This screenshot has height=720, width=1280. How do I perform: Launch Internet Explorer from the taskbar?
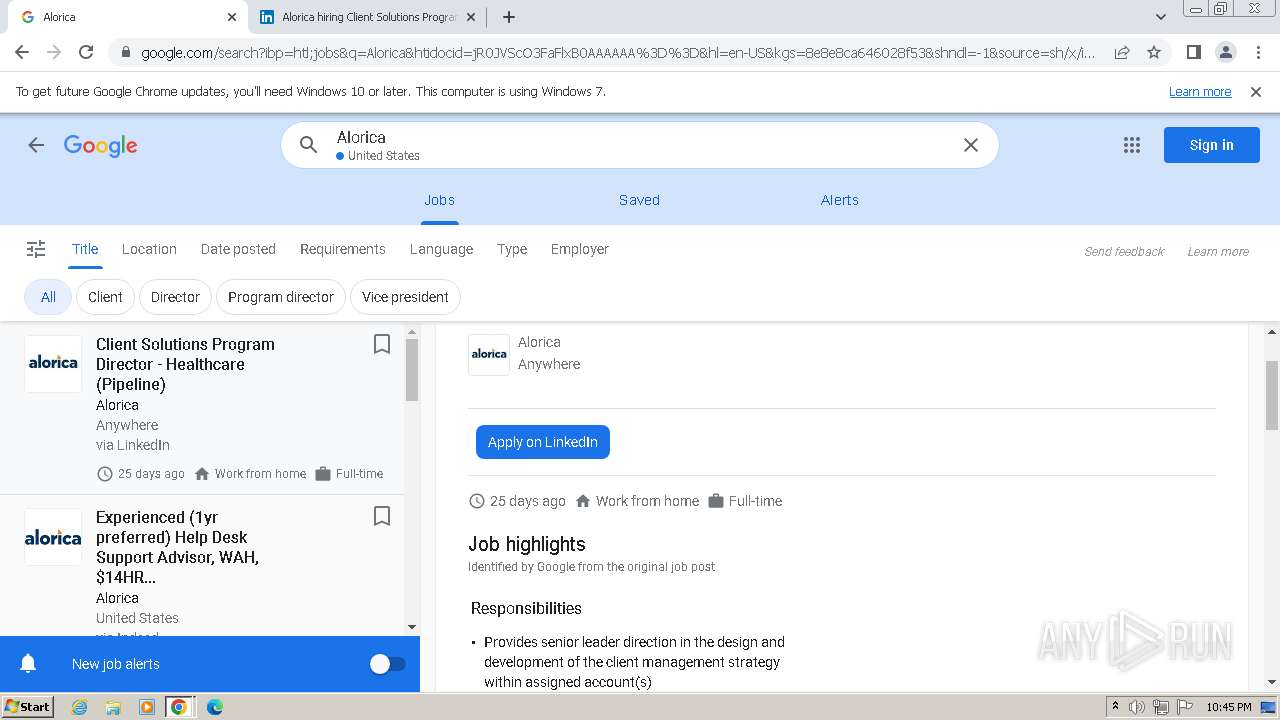point(80,707)
